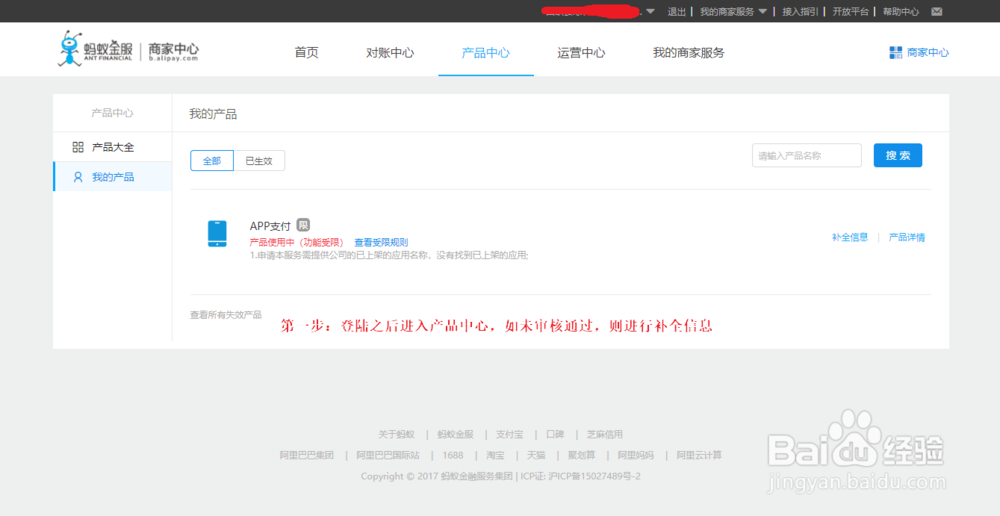Select 产品中心 tab
The image size is (1000, 516).
coord(486,53)
